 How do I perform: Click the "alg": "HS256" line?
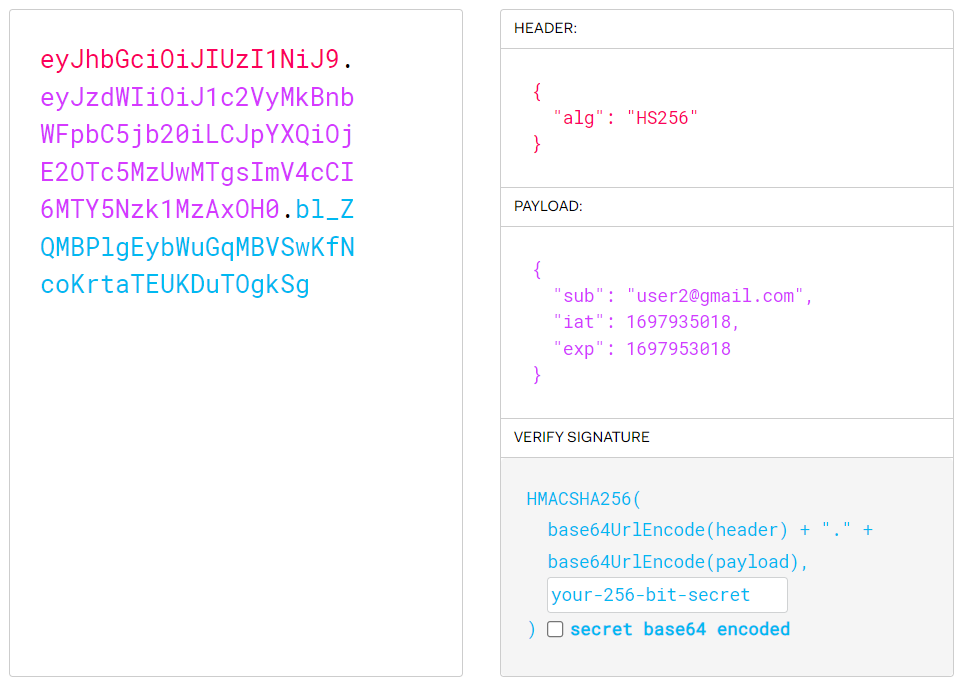coord(625,118)
